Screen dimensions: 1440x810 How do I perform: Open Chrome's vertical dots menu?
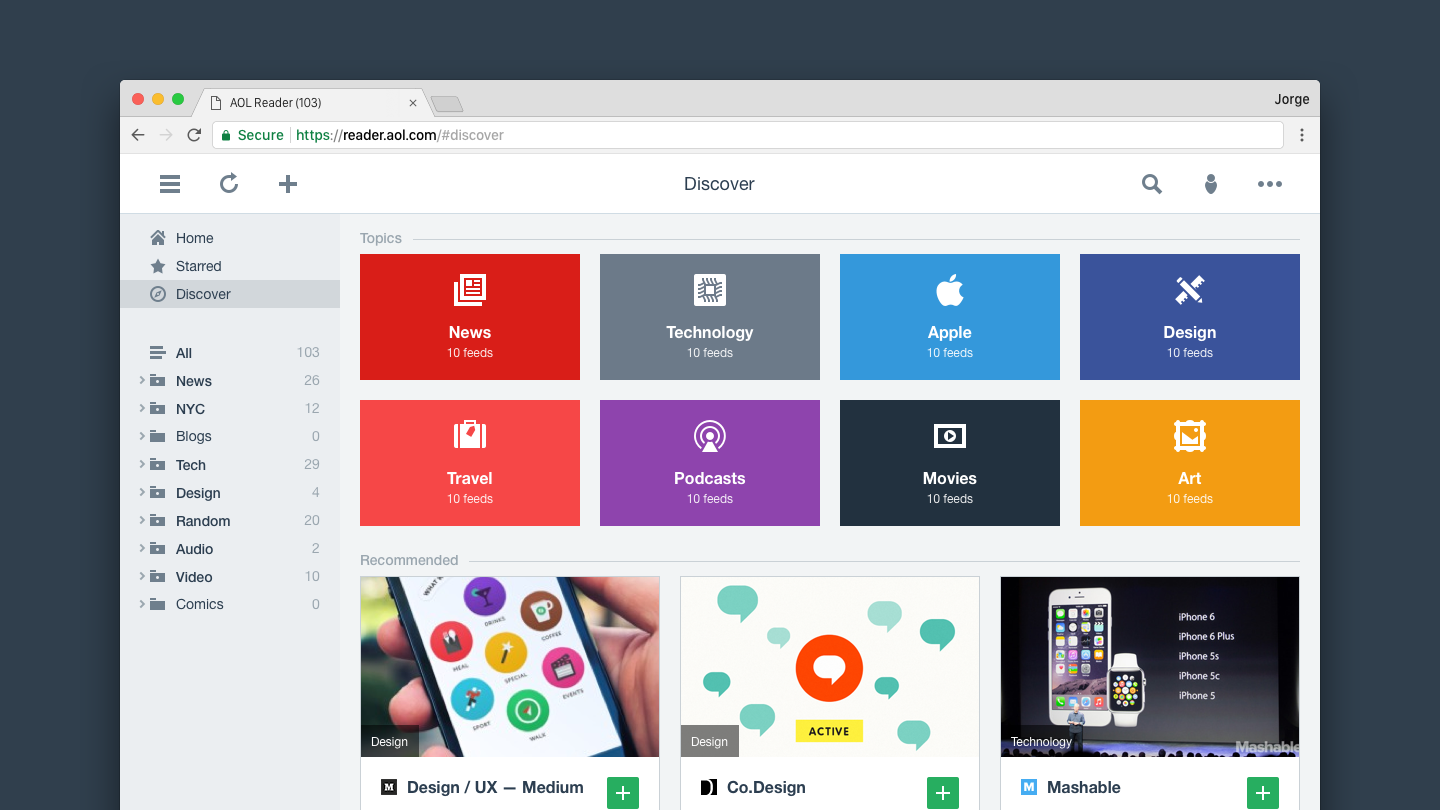pos(1302,135)
